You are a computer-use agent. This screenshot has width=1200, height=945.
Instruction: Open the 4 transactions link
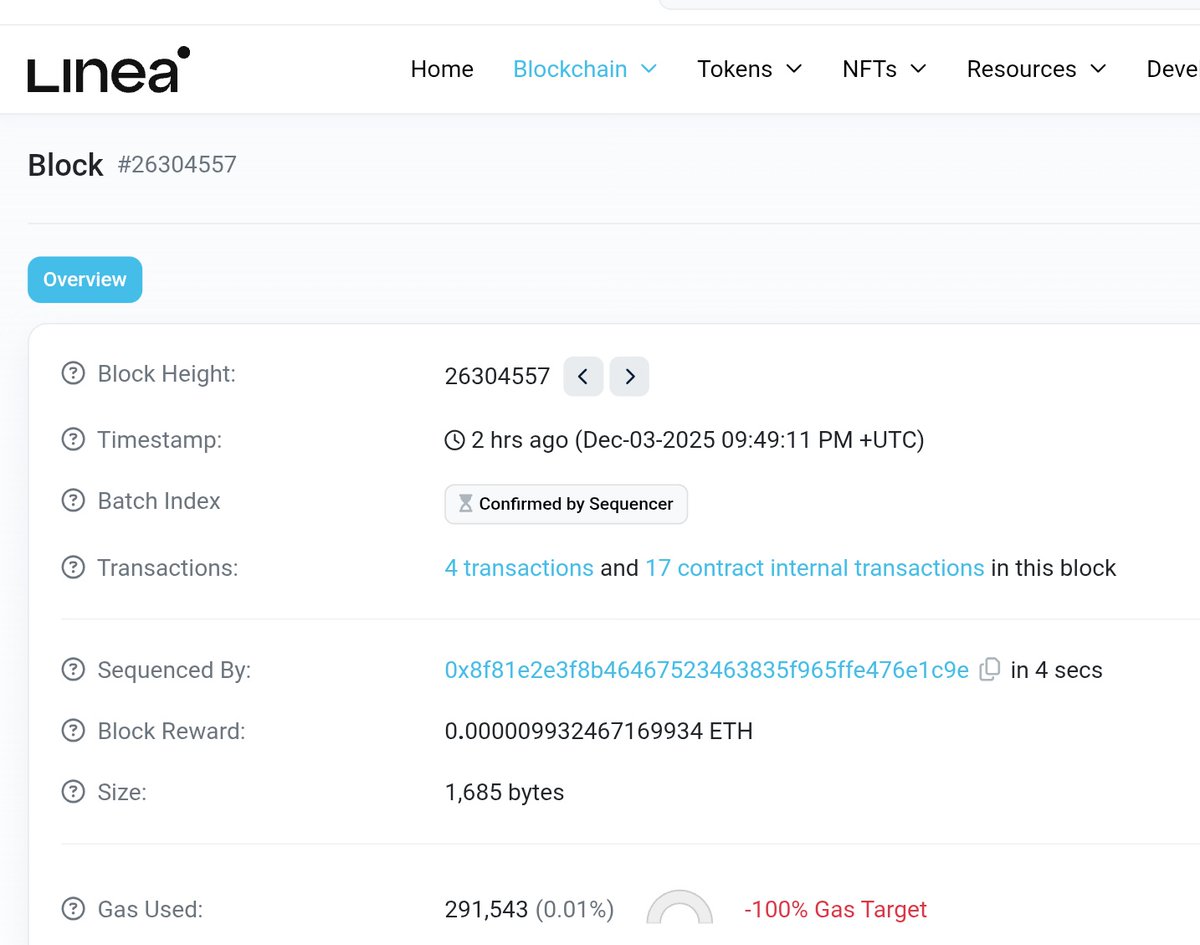[x=519, y=568]
